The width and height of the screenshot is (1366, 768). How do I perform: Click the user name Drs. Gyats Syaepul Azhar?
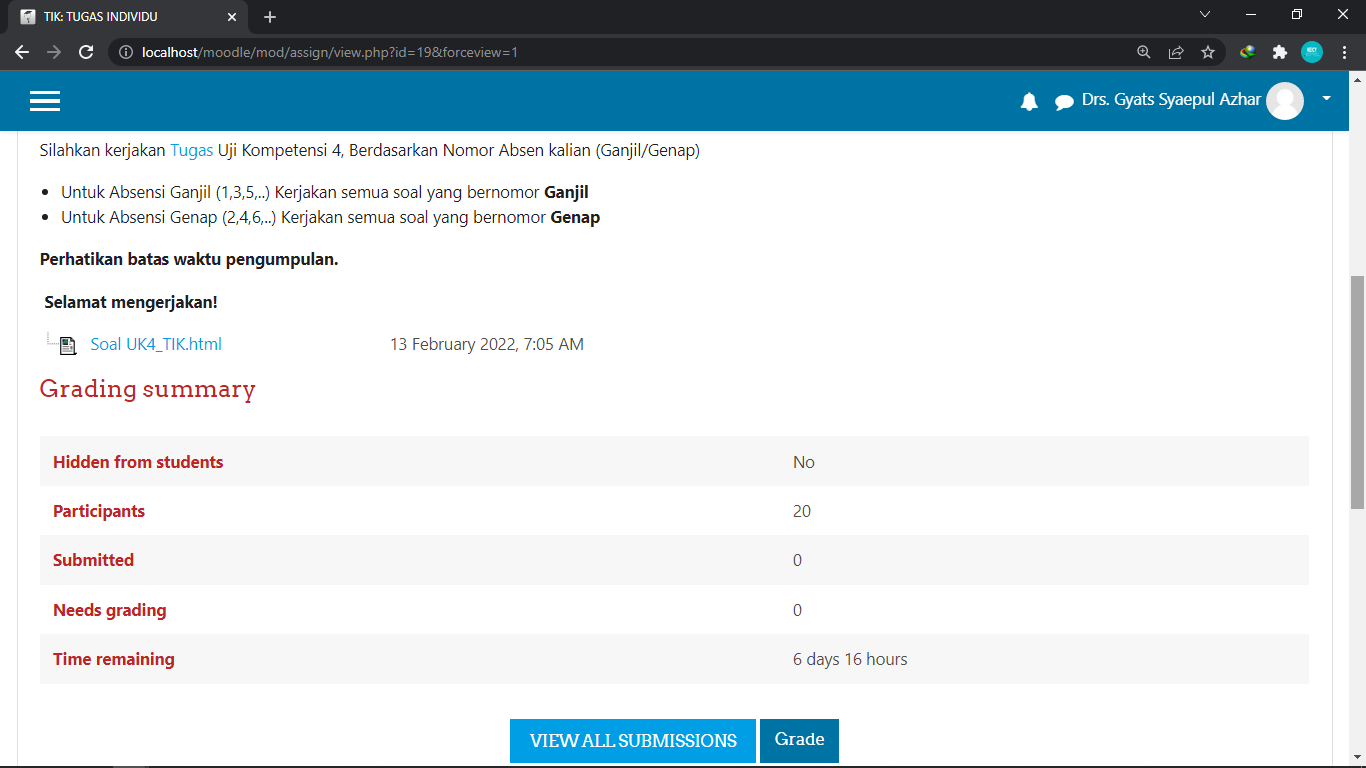point(1171,100)
